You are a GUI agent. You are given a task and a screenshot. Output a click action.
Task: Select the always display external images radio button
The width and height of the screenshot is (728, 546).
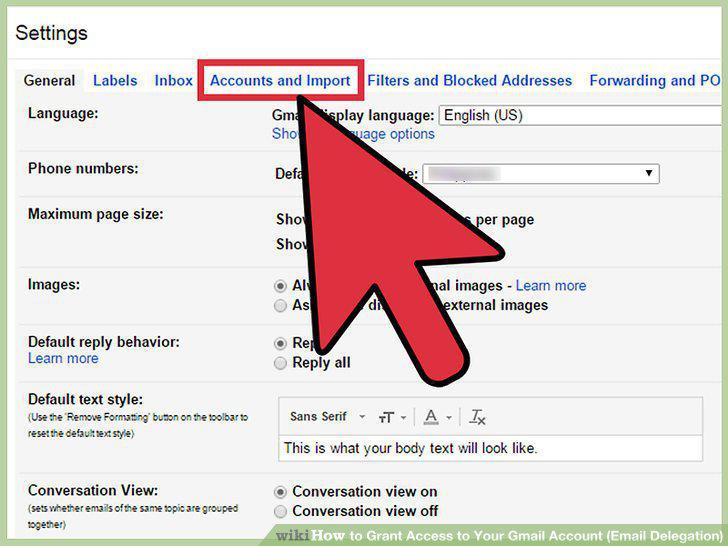tap(280, 286)
